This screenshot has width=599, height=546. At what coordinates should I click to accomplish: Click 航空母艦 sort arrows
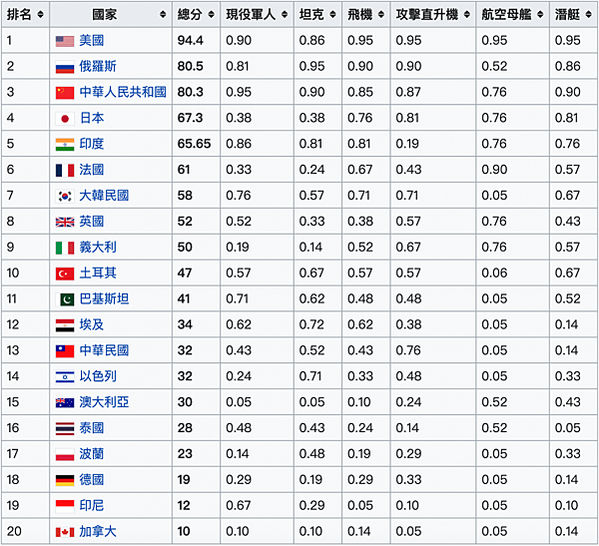point(540,15)
